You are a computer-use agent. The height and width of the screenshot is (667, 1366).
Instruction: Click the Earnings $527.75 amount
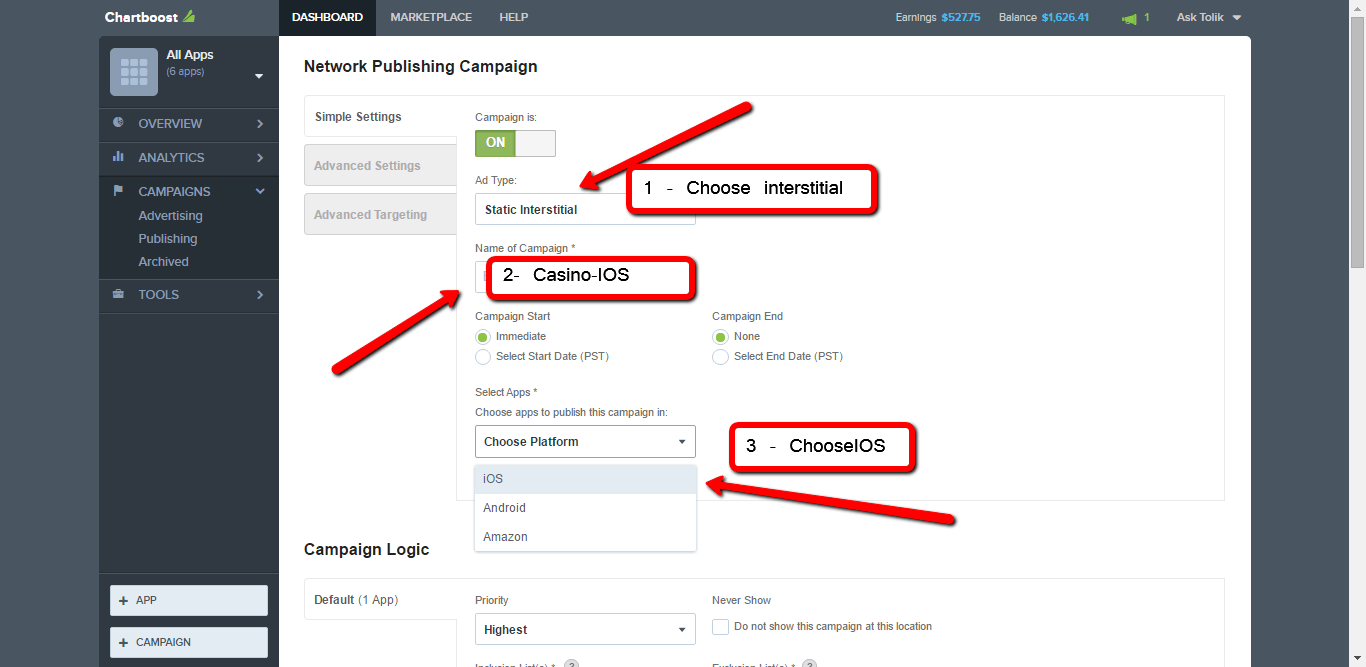(x=961, y=18)
